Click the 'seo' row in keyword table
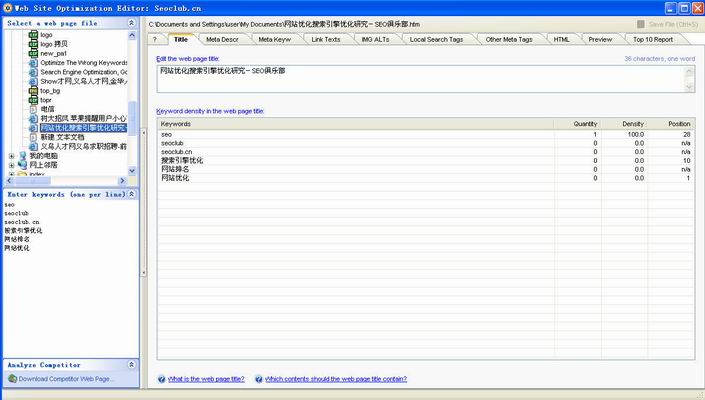The width and height of the screenshot is (705, 400). [426, 134]
